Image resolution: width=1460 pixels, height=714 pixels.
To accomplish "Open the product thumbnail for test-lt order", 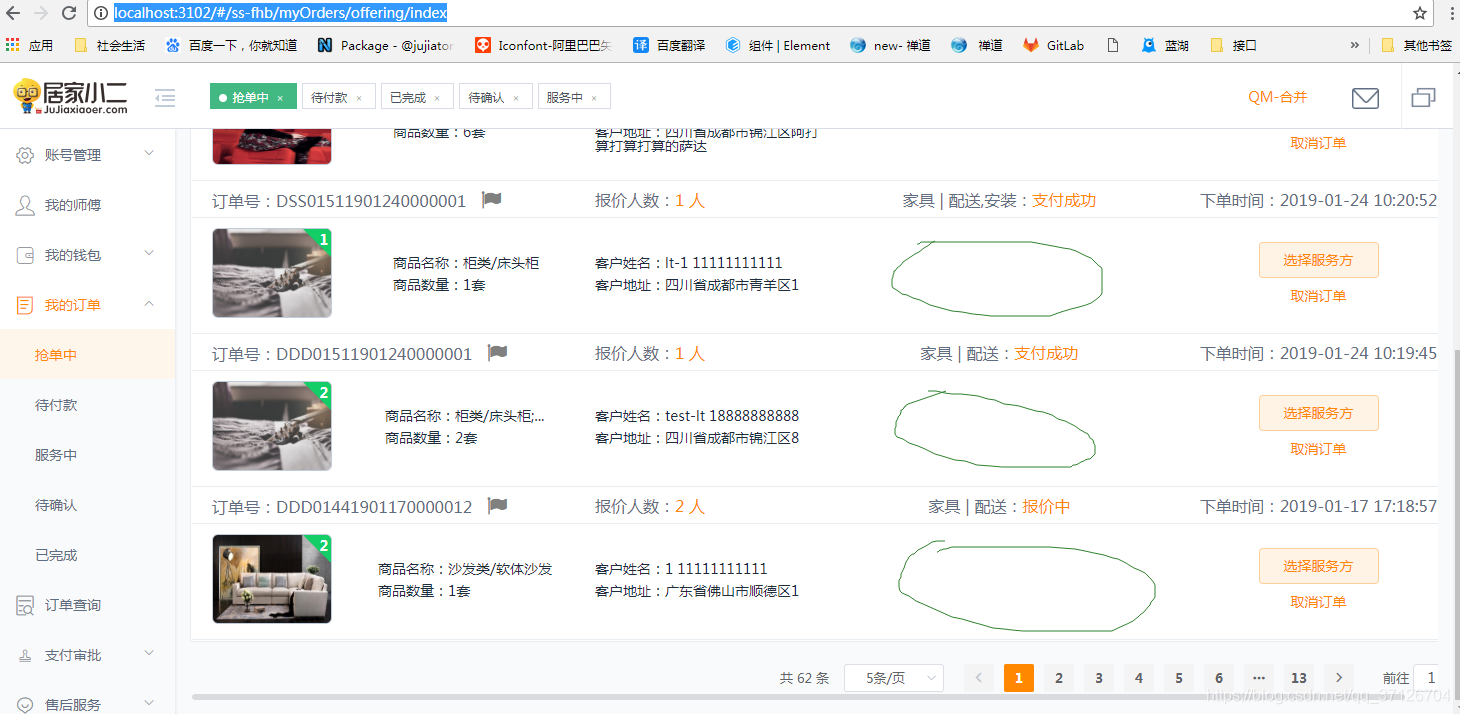I will coord(272,426).
